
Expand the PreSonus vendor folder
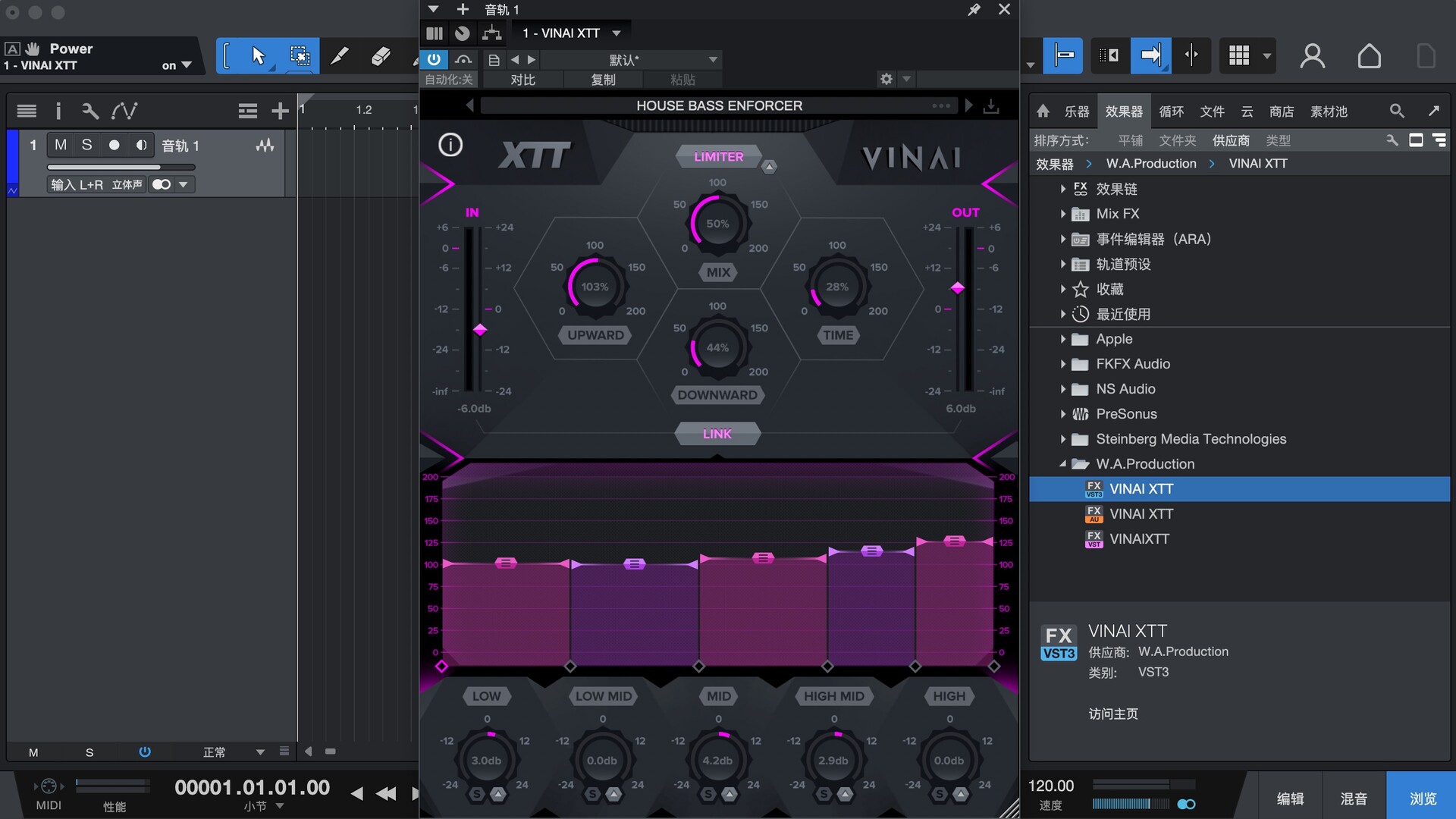tap(1063, 414)
